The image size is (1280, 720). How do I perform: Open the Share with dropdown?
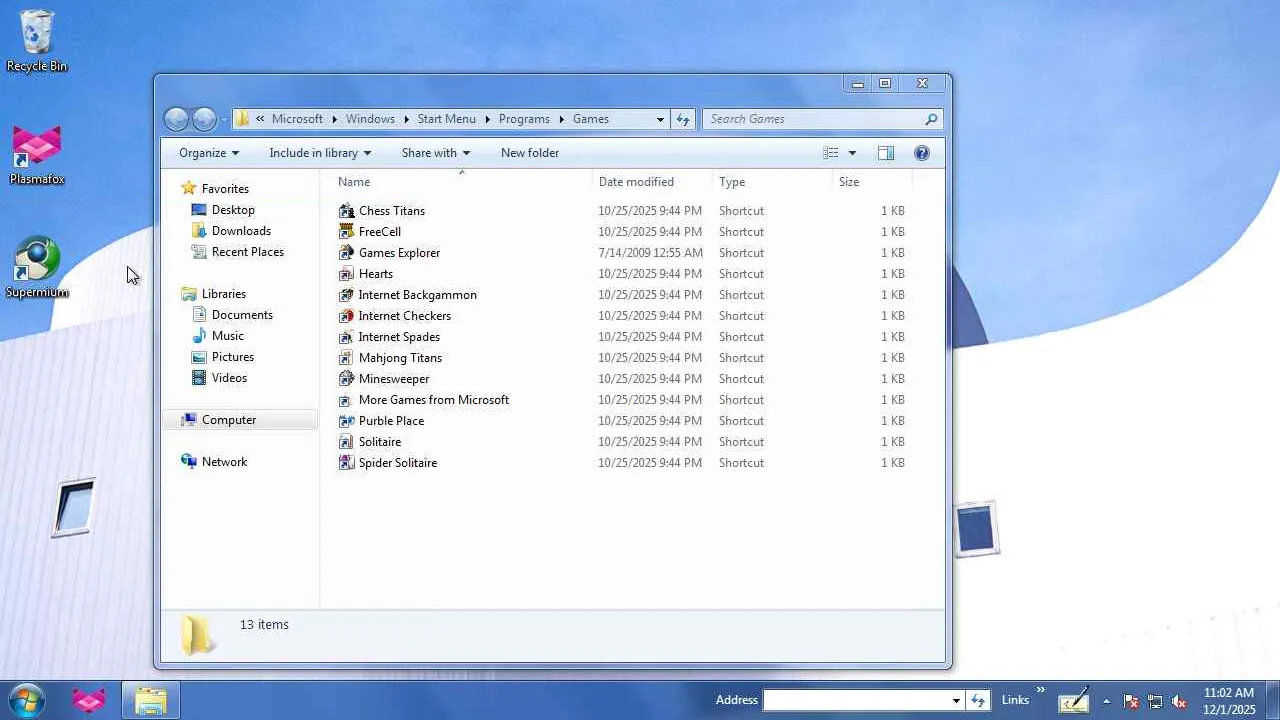tap(436, 153)
